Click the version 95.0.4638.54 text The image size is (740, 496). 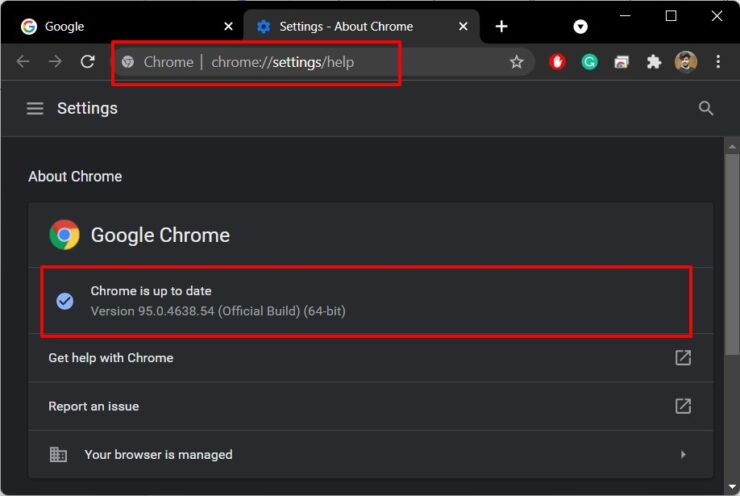click(x=218, y=311)
